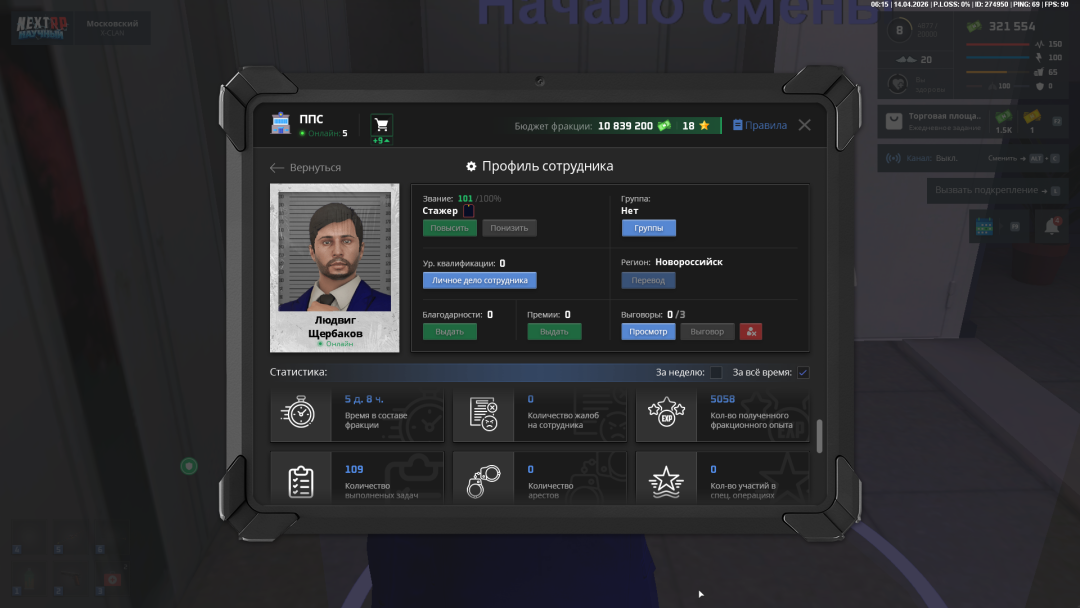Open the notifications bell icon

point(1051,227)
